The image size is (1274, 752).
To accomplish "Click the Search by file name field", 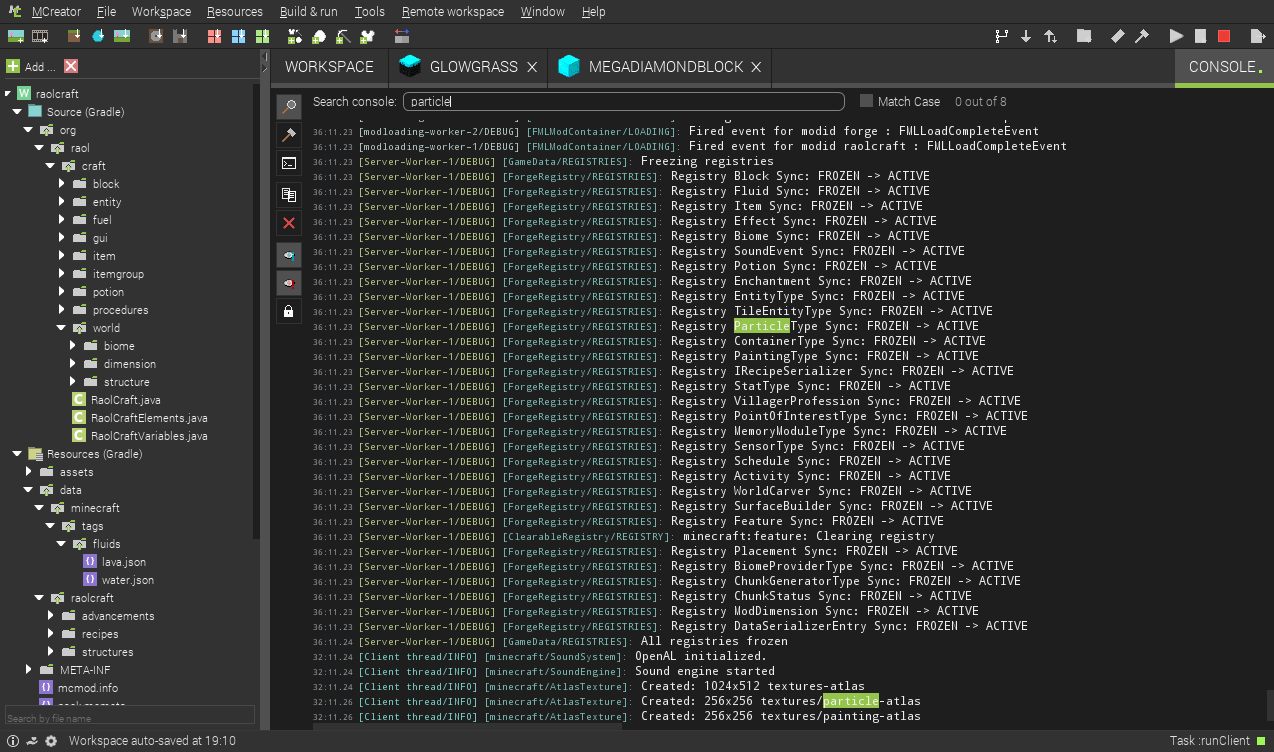I will click(x=130, y=717).
